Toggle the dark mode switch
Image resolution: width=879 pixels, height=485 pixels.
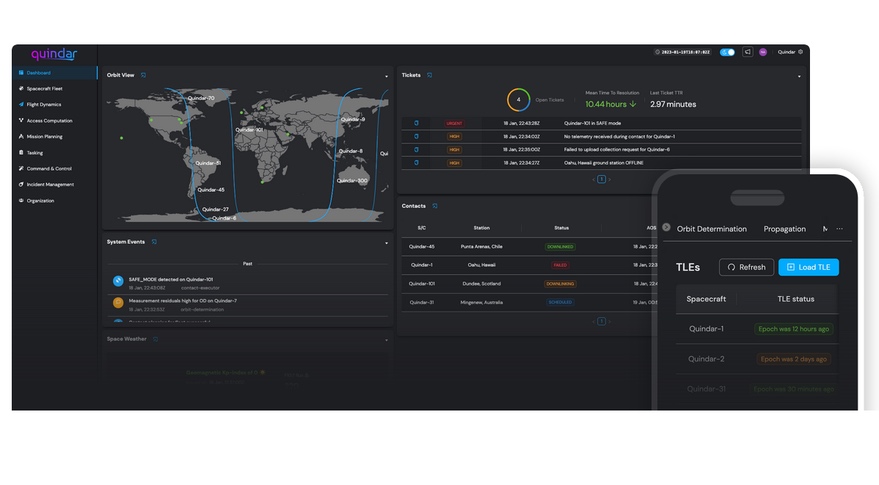point(727,52)
